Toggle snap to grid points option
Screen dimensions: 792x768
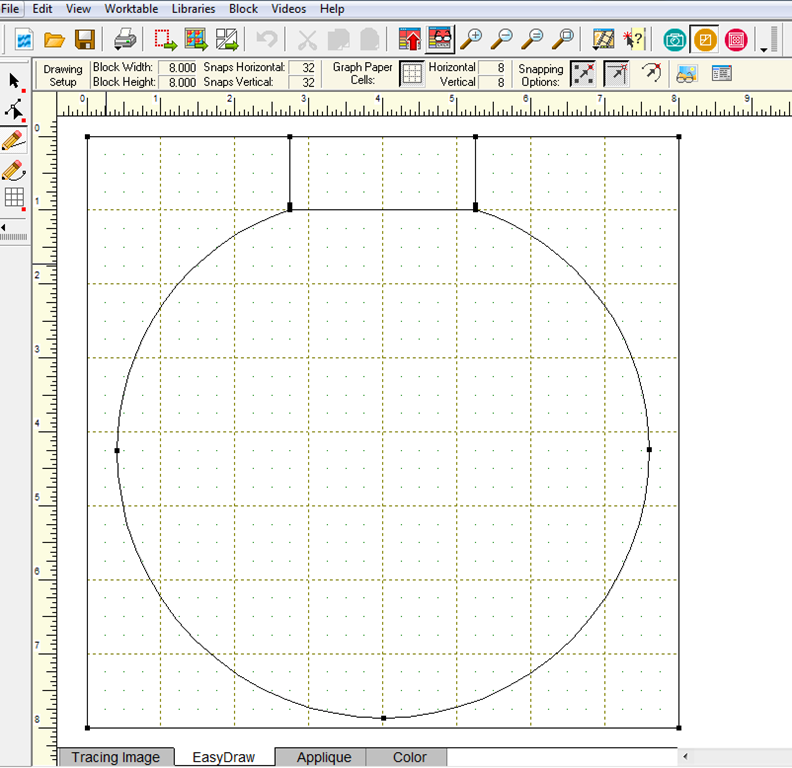pyautogui.click(x=583, y=74)
